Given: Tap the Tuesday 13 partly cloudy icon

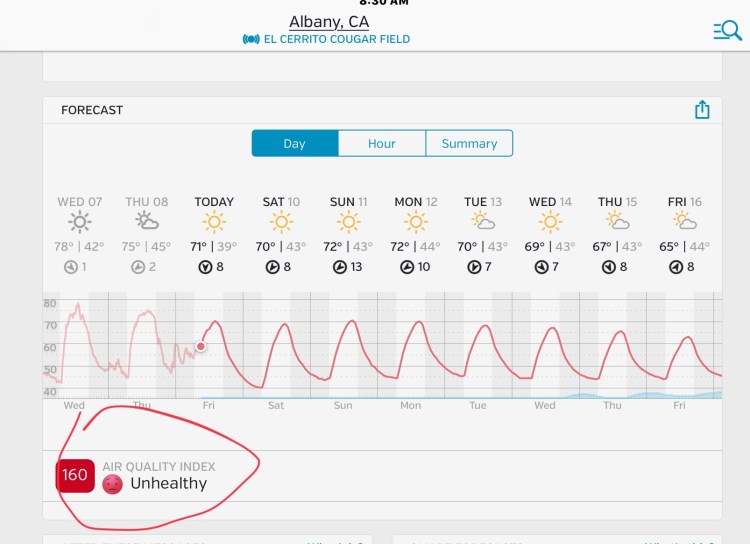Looking at the screenshot, I should click(x=483, y=222).
